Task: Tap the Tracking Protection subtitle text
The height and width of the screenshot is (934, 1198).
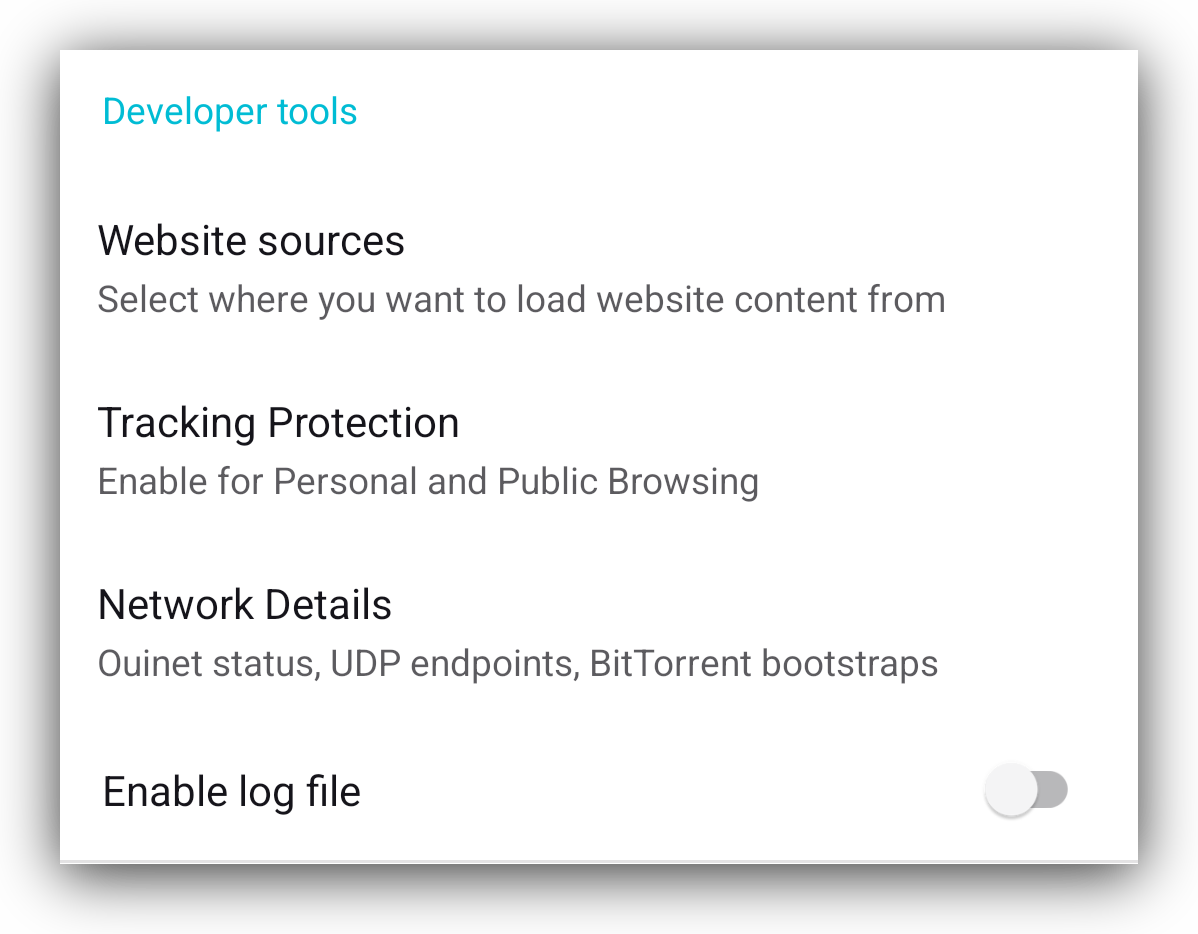Action: (x=427, y=481)
